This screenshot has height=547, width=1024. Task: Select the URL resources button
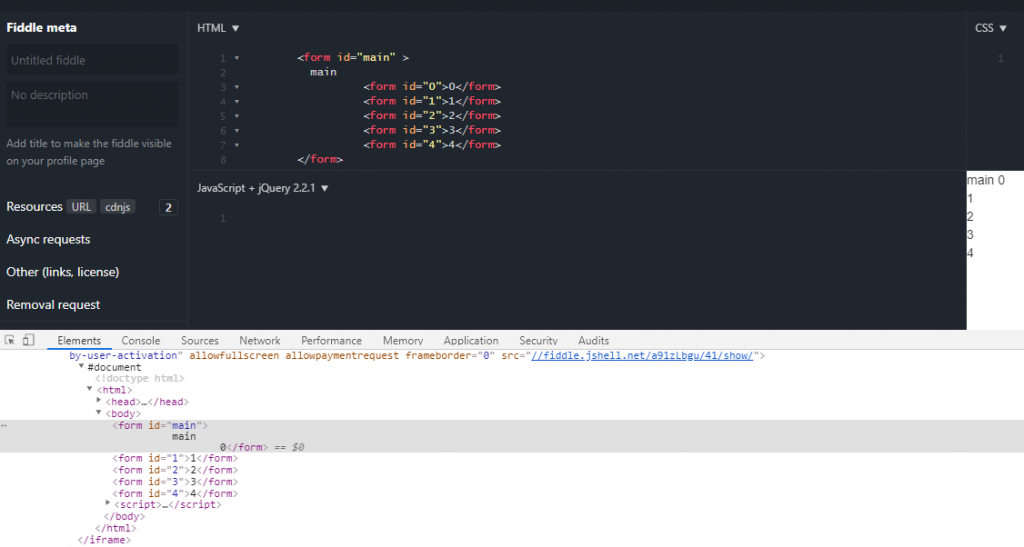(x=81, y=207)
